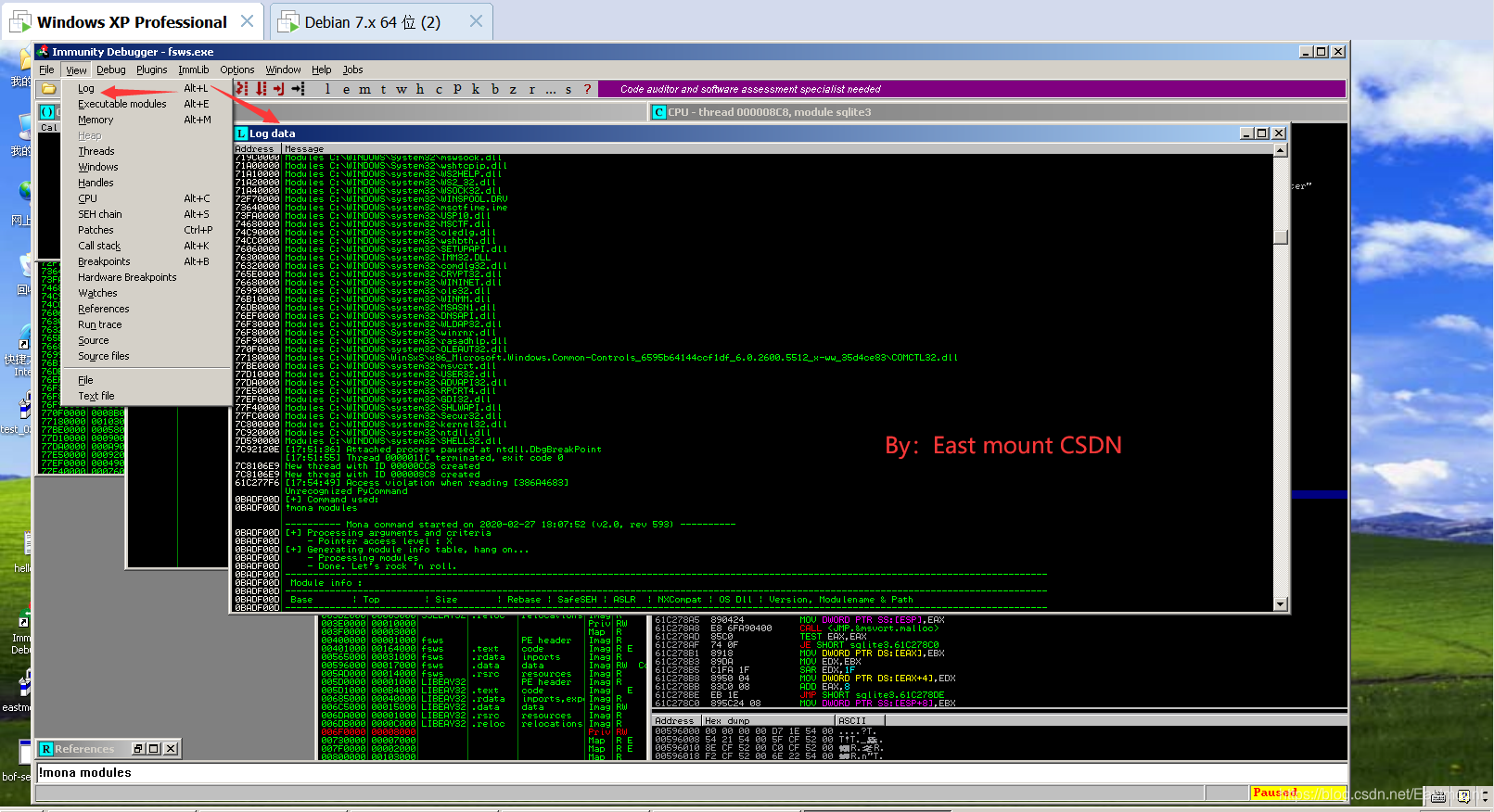Click the References window's 'R' icon

[45, 749]
